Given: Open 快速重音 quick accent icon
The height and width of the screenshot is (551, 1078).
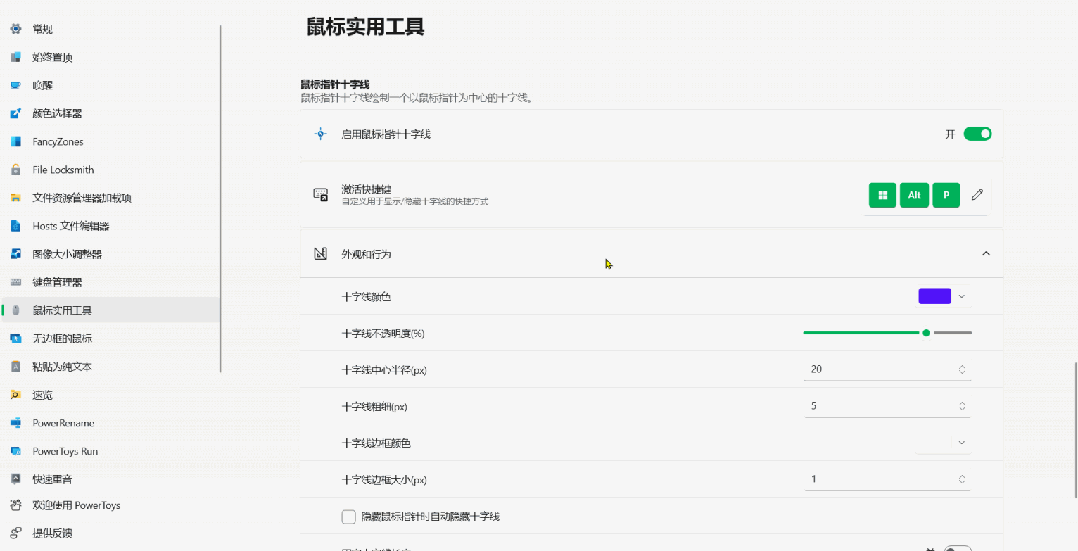Looking at the screenshot, I should pos(16,479).
